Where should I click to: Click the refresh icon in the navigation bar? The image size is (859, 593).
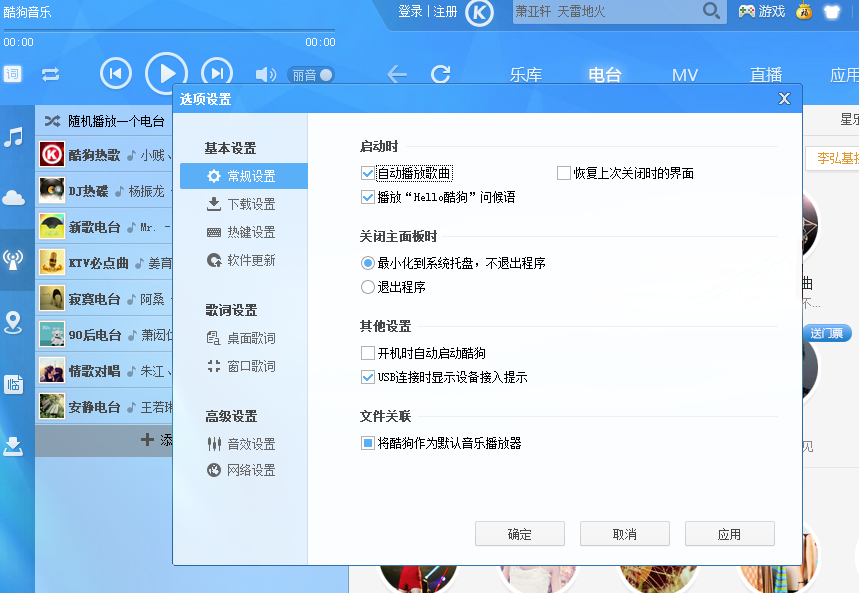[x=440, y=74]
